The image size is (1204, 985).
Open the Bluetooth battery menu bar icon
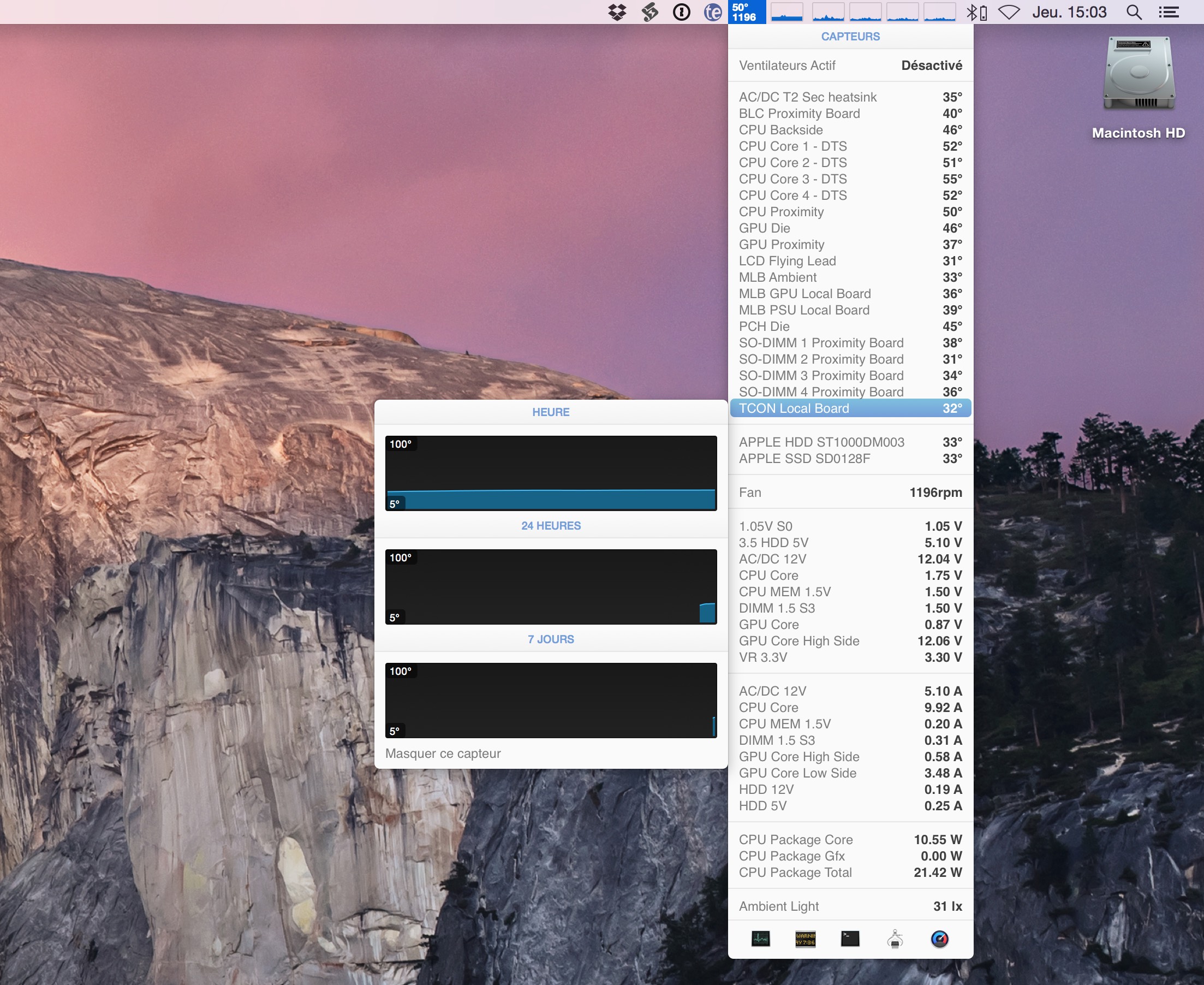click(x=976, y=12)
